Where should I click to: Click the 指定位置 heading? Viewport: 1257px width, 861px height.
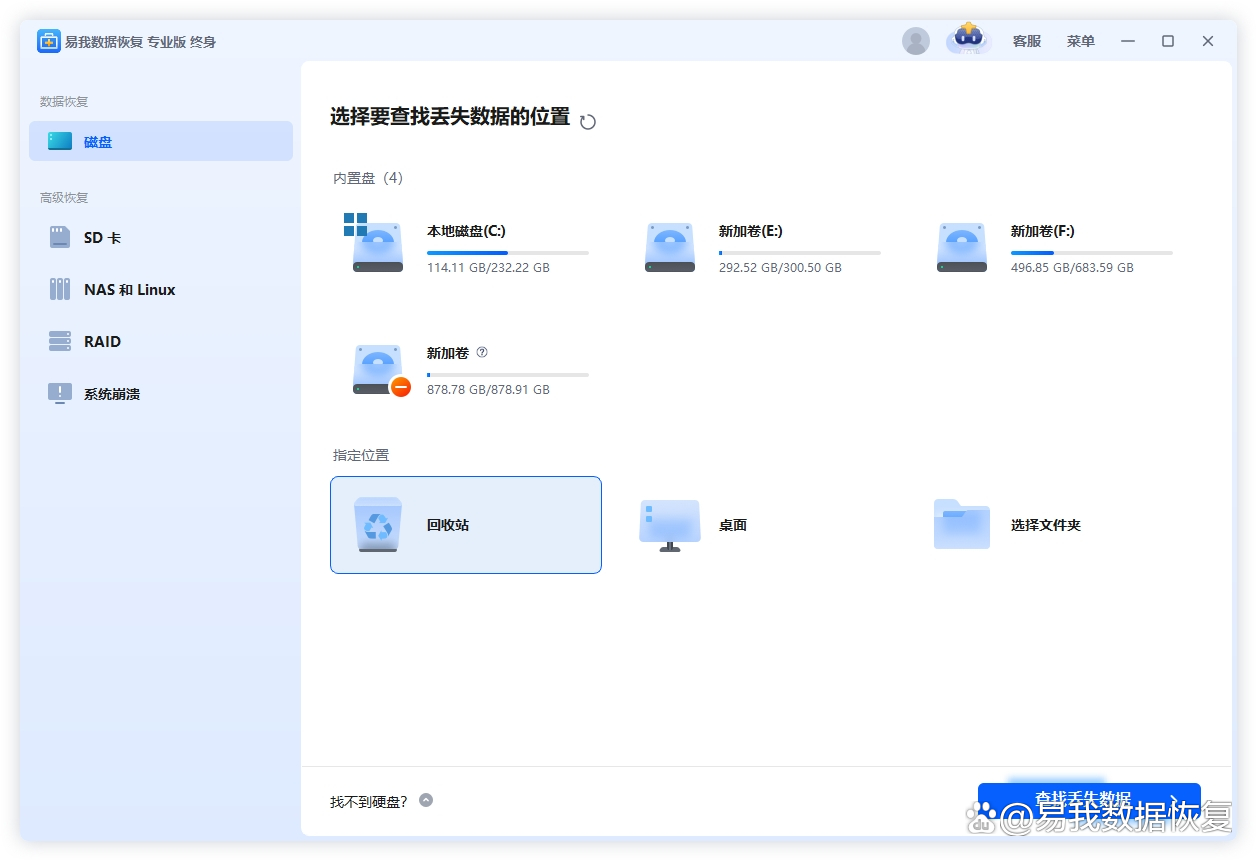[361, 455]
